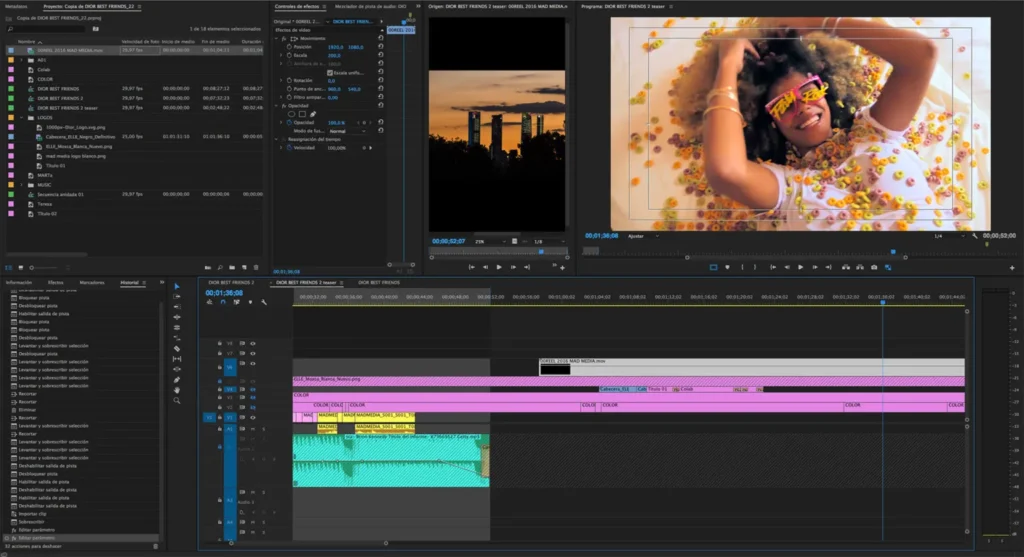Switch to DIOR BEST FRIENDS 2 sequence tab
This screenshot has height=557, width=1024.
click(x=231, y=283)
